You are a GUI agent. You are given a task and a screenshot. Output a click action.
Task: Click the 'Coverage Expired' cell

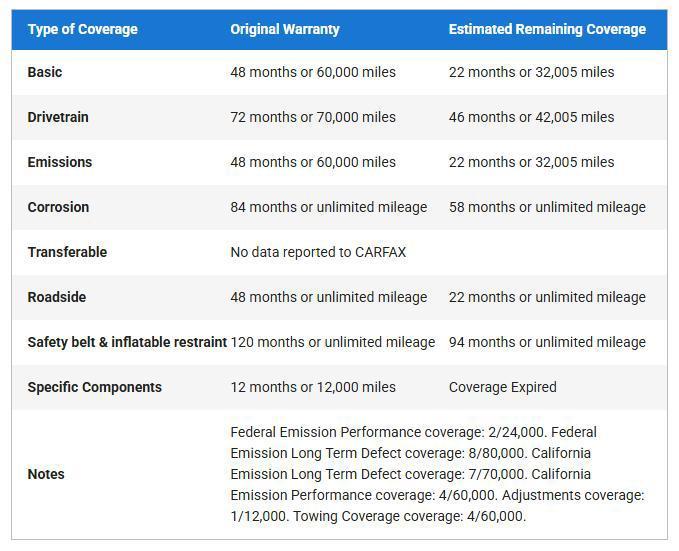(502, 387)
